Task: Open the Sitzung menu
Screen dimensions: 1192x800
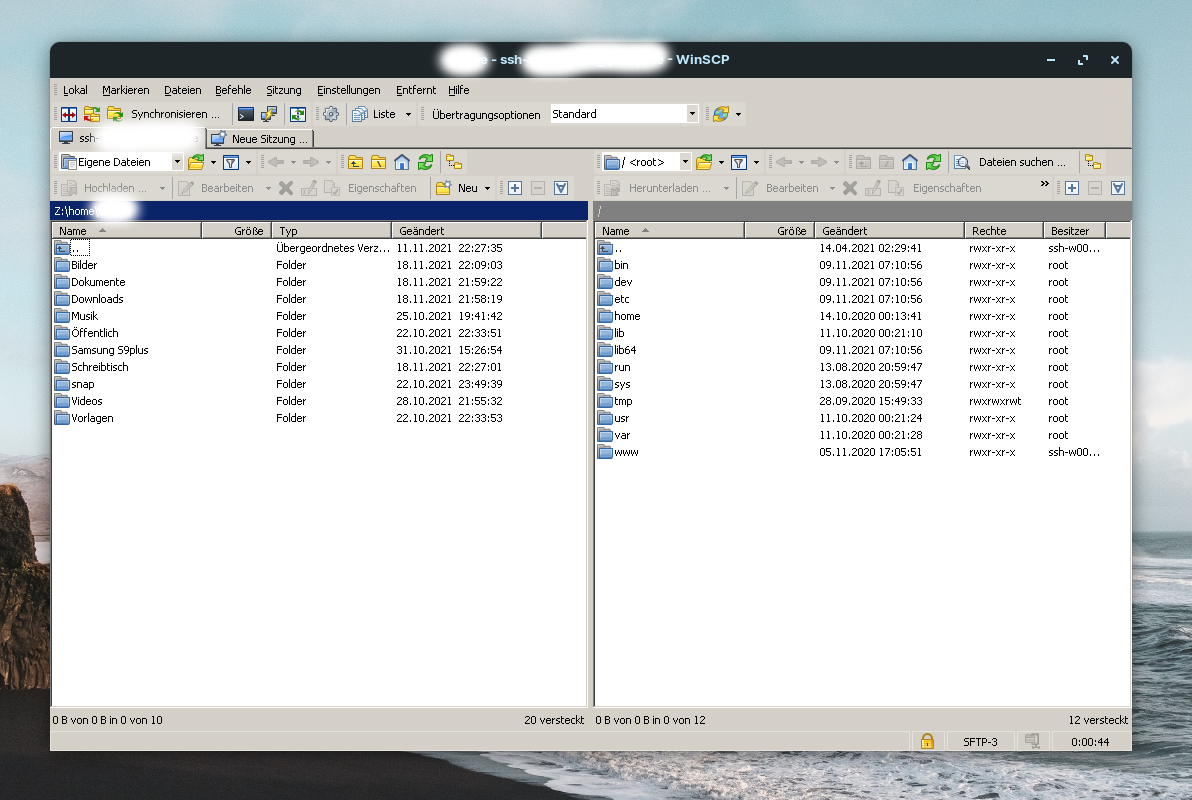Action: click(x=284, y=90)
